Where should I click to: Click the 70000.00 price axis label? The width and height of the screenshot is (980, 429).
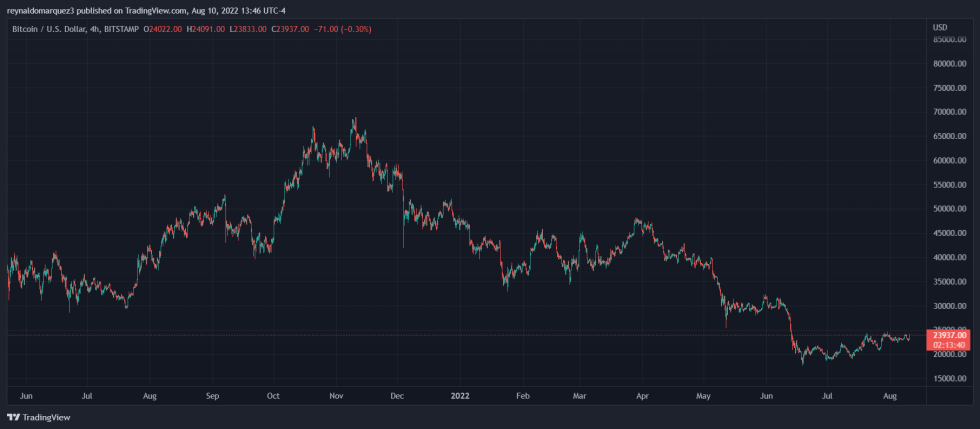coord(950,113)
